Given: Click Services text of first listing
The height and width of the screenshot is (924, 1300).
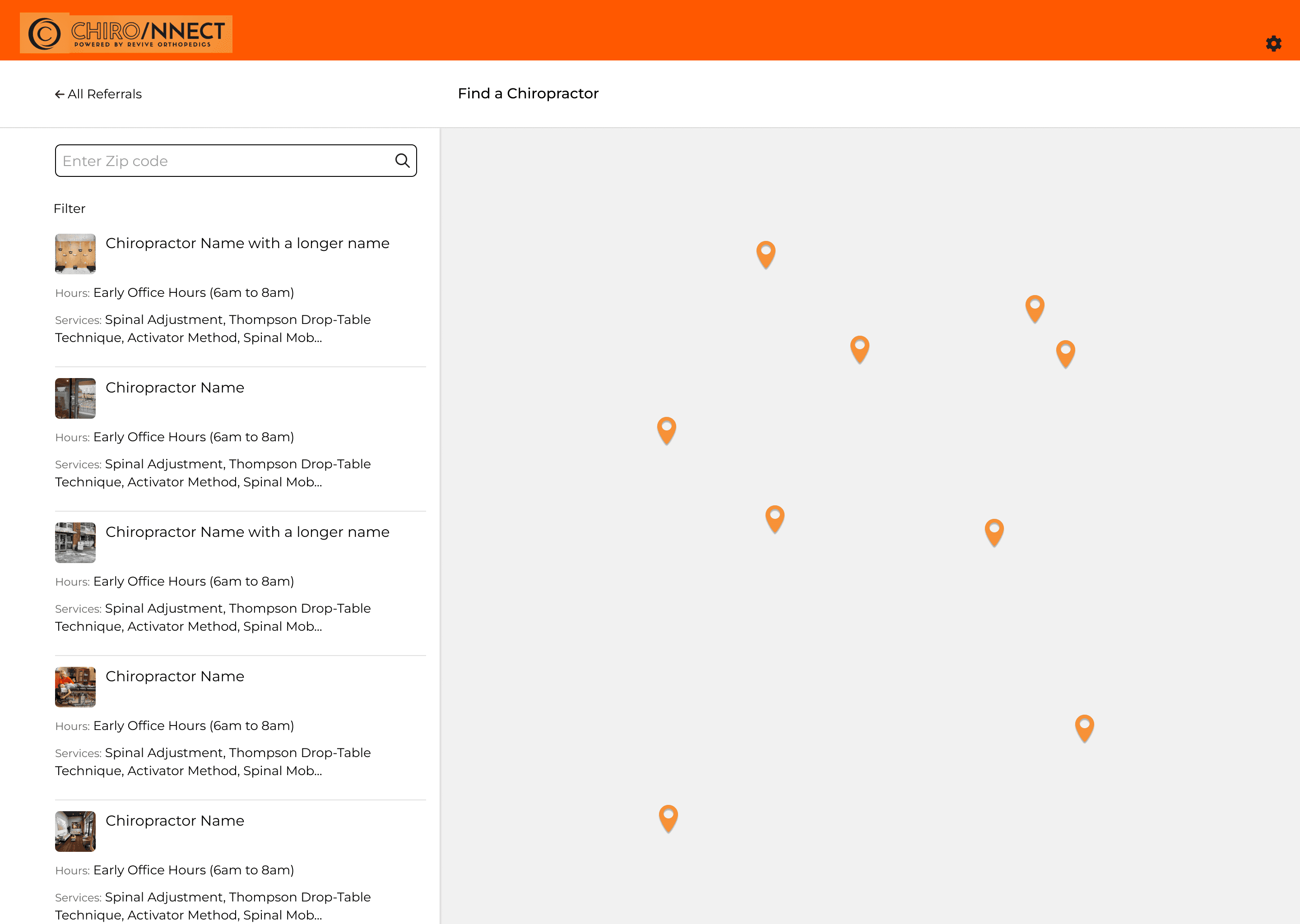Looking at the screenshot, I should pos(213,329).
